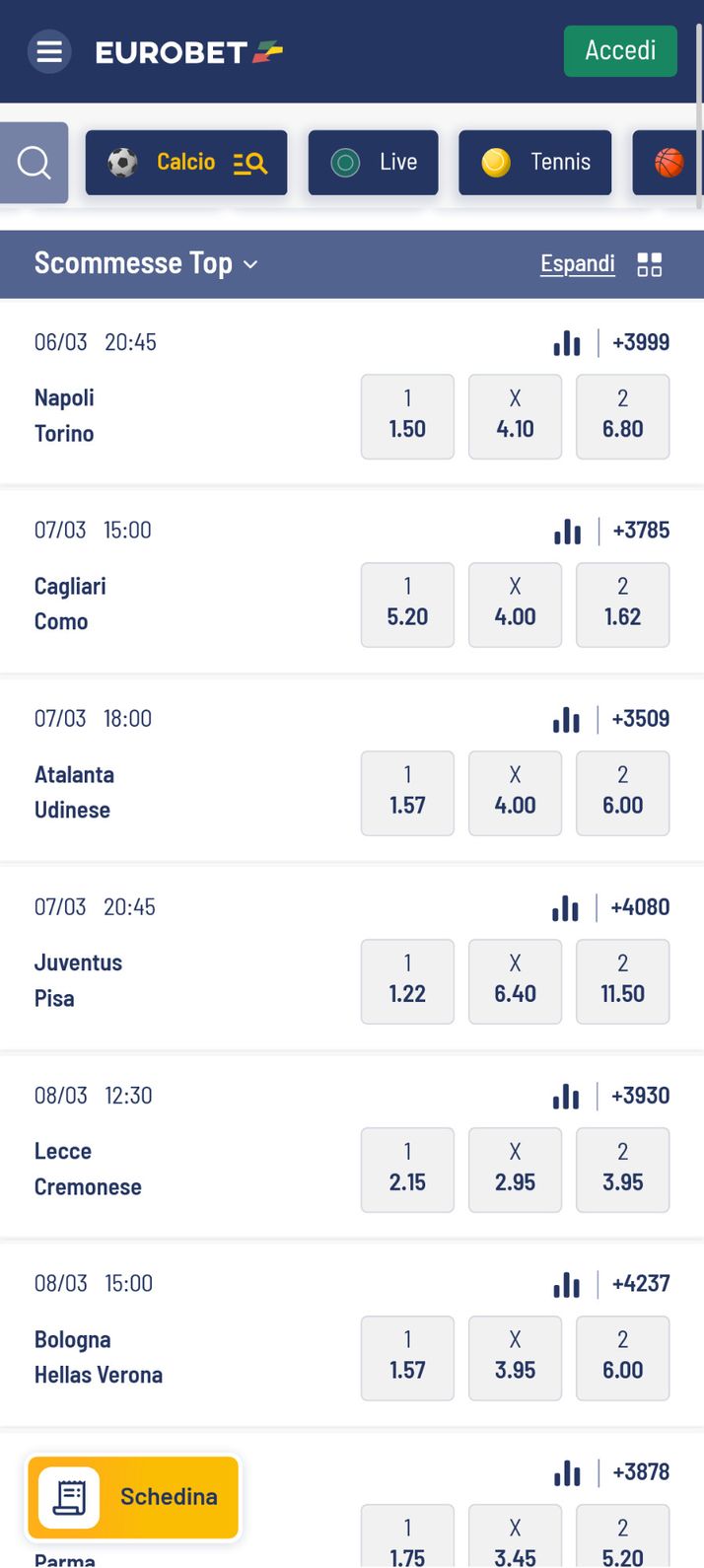Click the Schedina ticket icon
Viewport: 704px width, 1568px height.
pos(70,1497)
